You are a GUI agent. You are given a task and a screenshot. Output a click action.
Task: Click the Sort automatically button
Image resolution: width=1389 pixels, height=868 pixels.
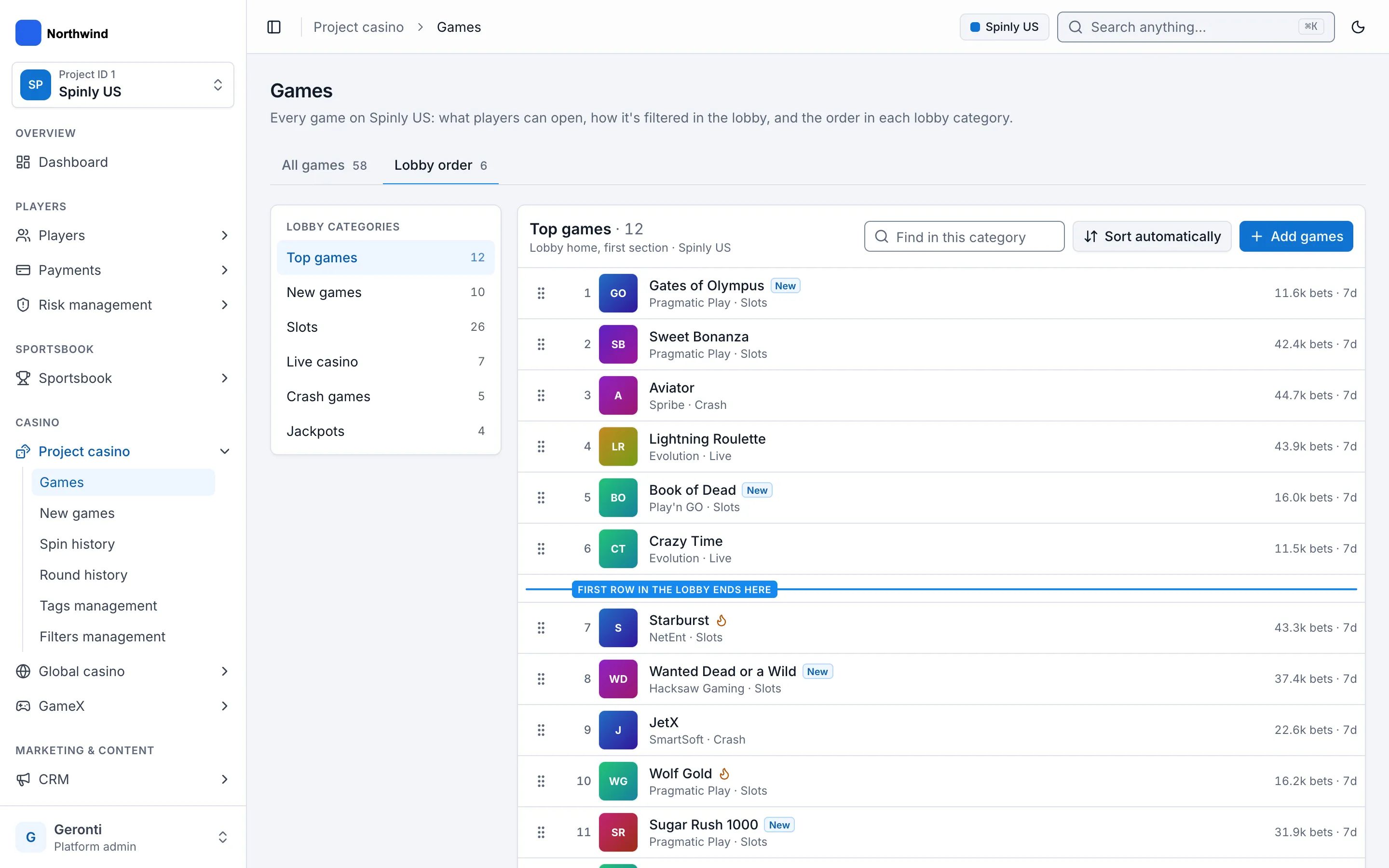[x=1152, y=236]
